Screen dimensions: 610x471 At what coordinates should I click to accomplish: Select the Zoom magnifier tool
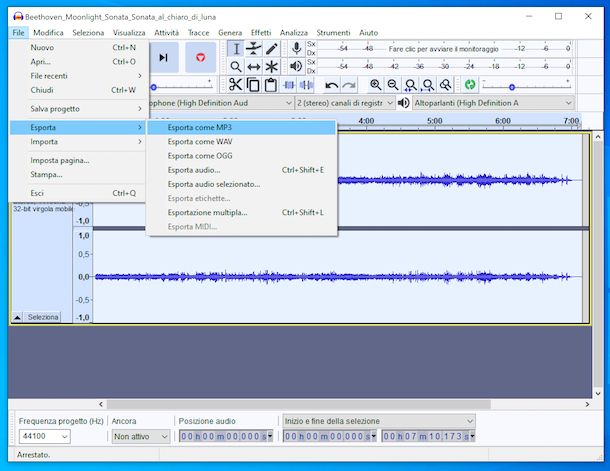click(236, 67)
